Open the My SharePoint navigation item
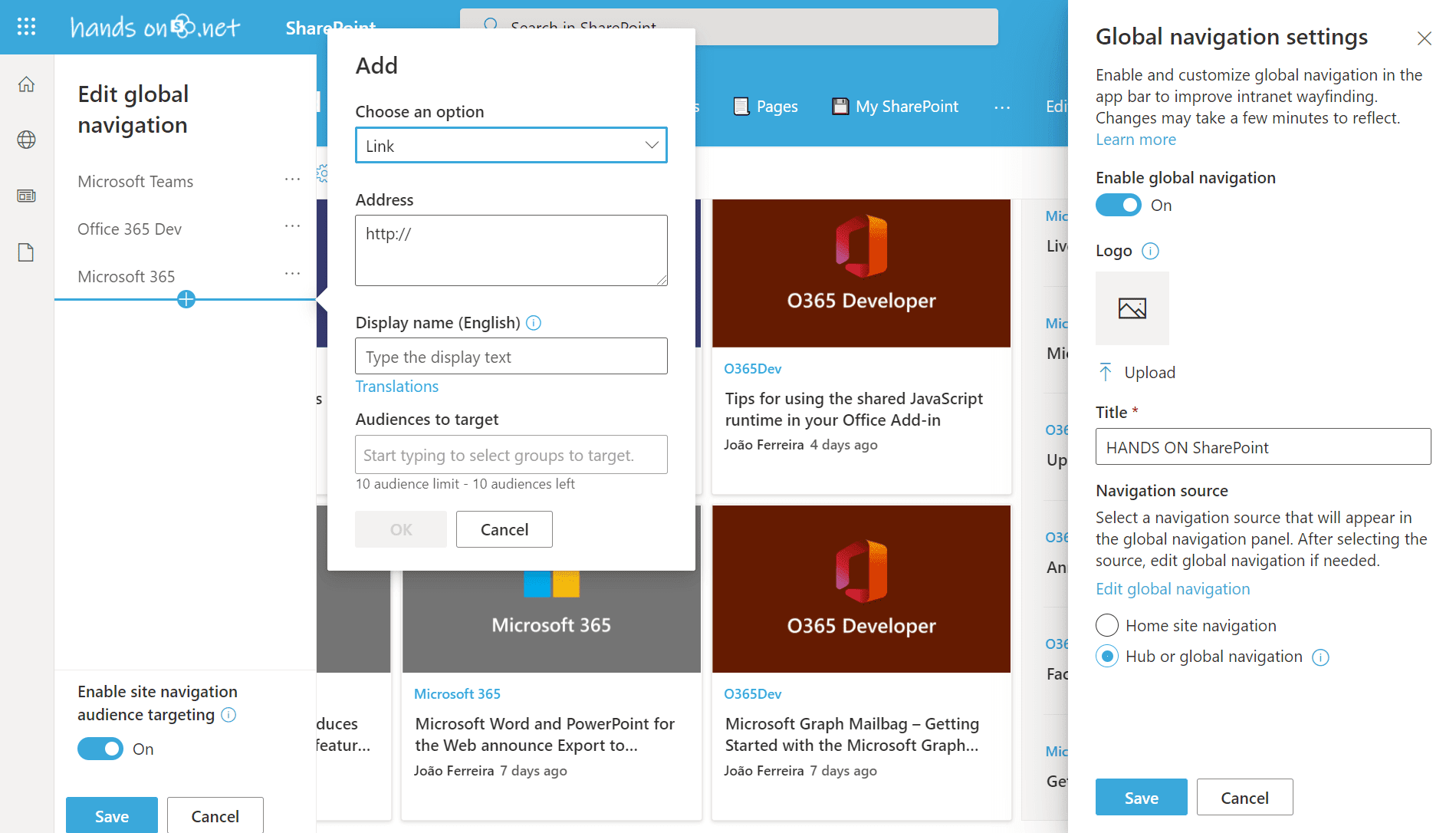The image size is (1456, 833). [896, 107]
